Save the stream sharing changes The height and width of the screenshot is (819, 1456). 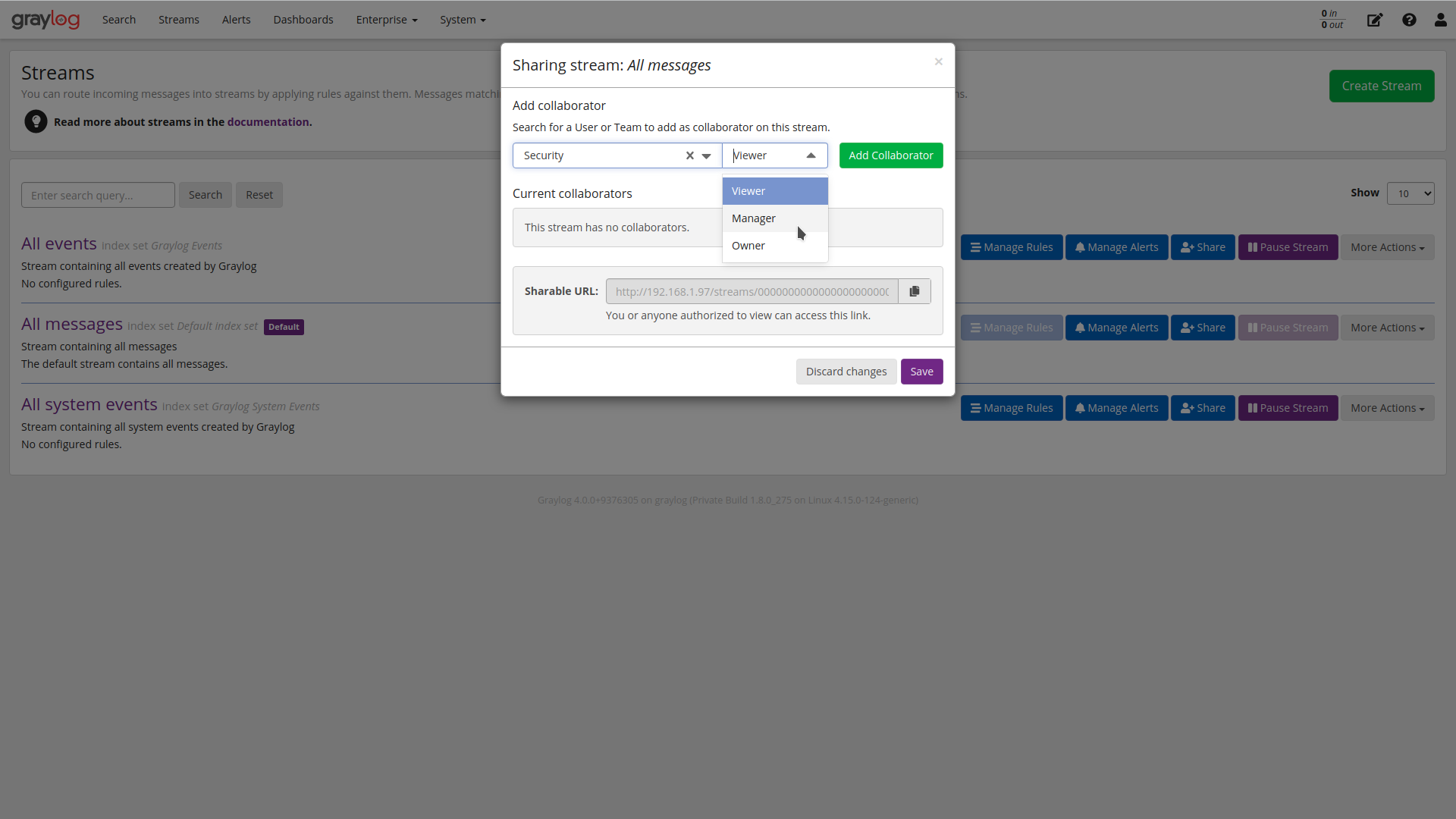921,371
